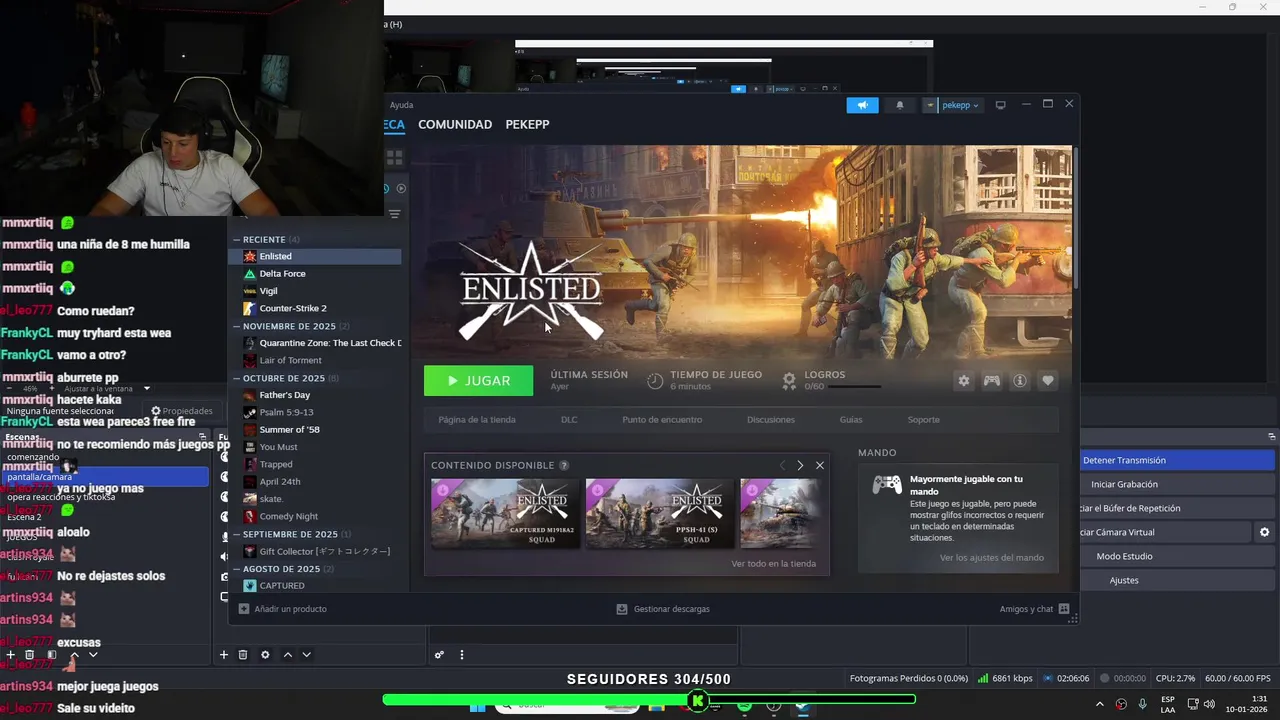Open Steam notifications bell

[899, 105]
